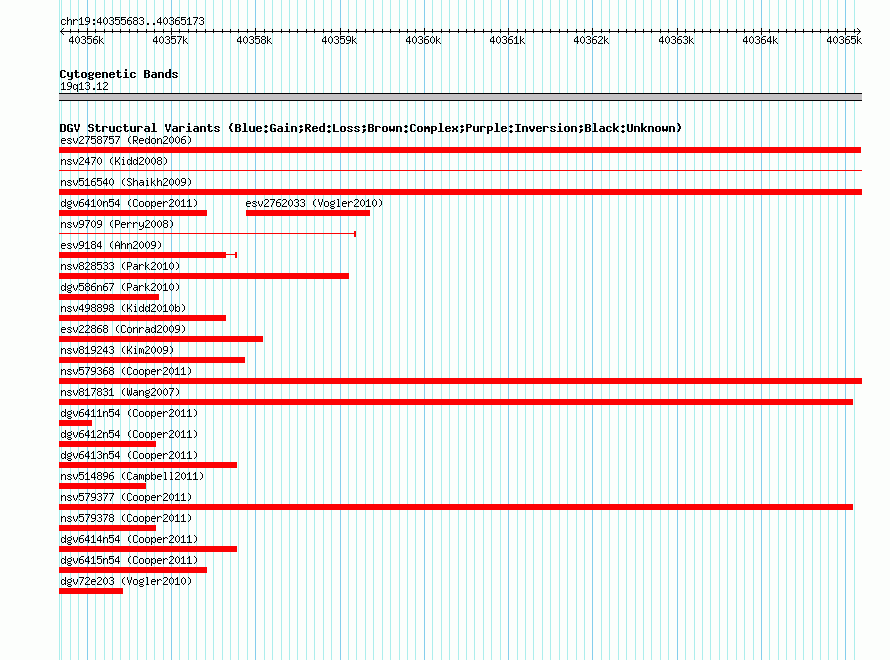
Task: Open esv2762033 (Vogler2010) variant label
Action: point(314,203)
